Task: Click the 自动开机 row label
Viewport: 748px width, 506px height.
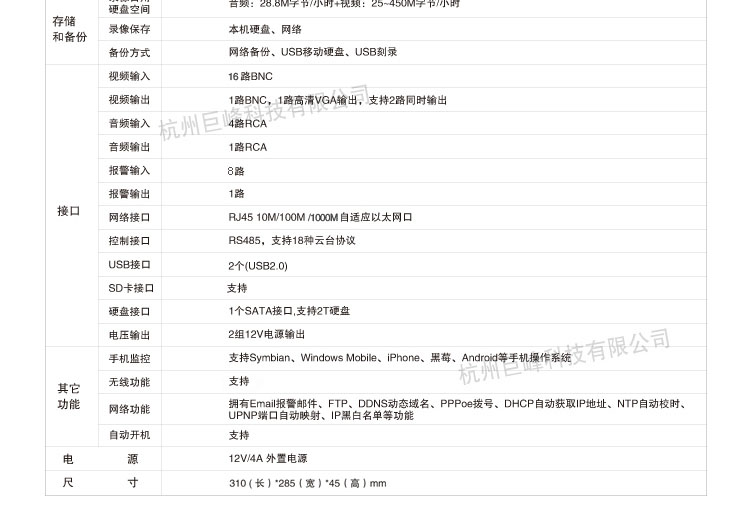Action: coord(129,435)
